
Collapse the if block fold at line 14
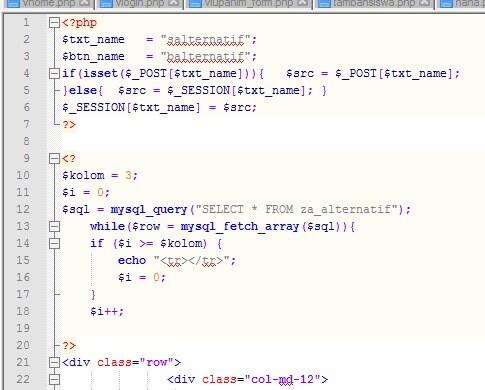coord(54,244)
